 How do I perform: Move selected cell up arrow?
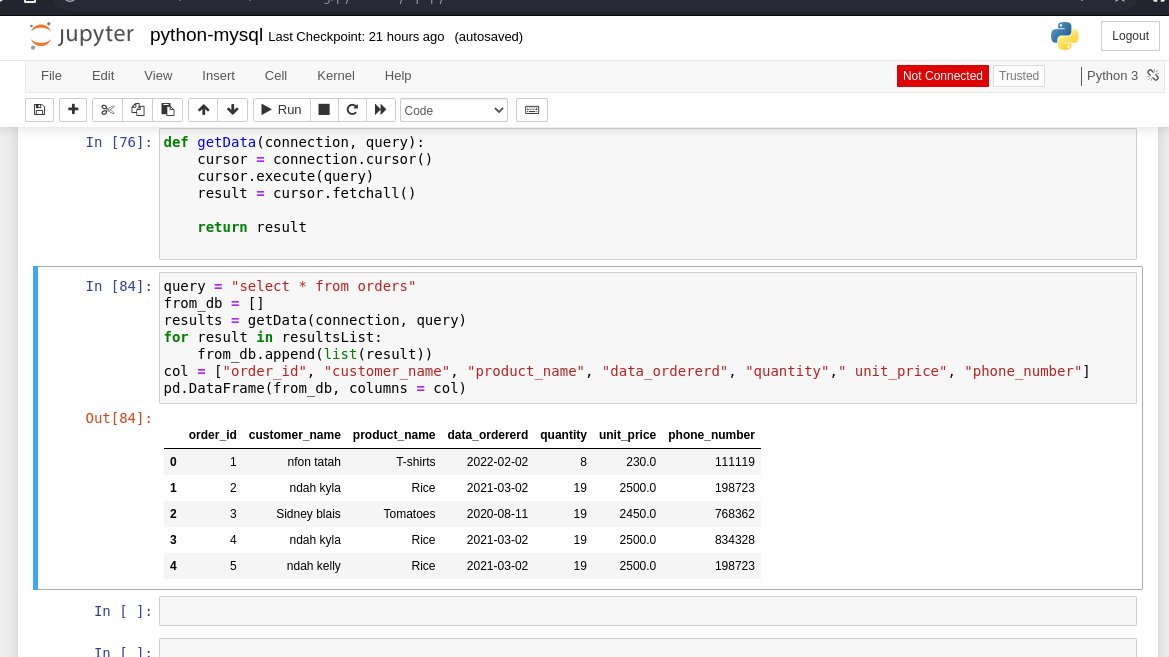tap(204, 110)
